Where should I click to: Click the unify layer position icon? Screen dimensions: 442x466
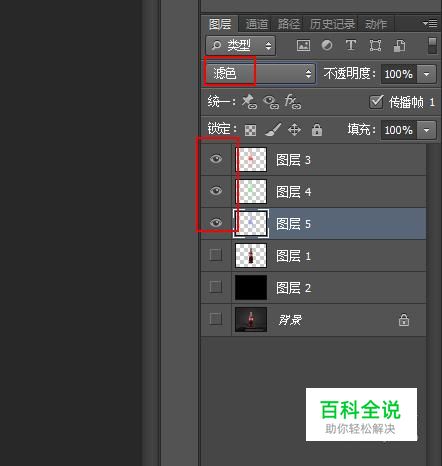[x=249, y=102]
